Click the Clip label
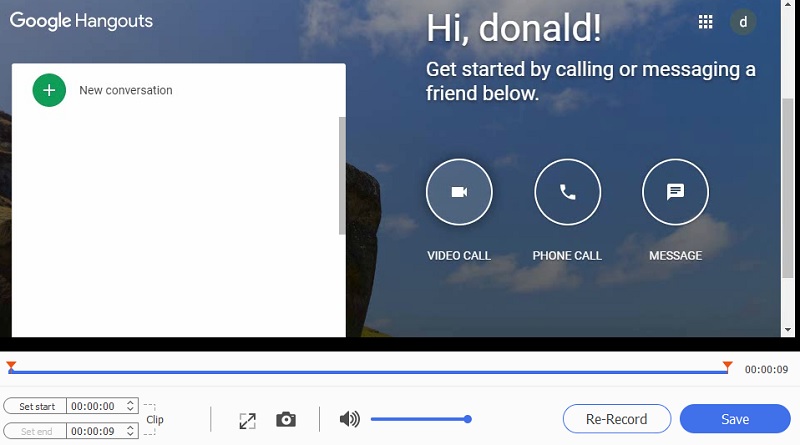Screen dimensions: 800x445 pos(155,419)
